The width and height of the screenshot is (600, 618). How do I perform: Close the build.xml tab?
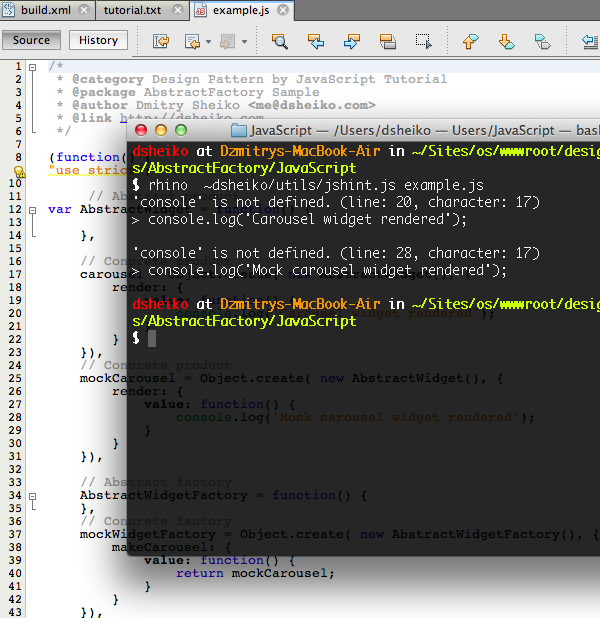tap(84, 10)
